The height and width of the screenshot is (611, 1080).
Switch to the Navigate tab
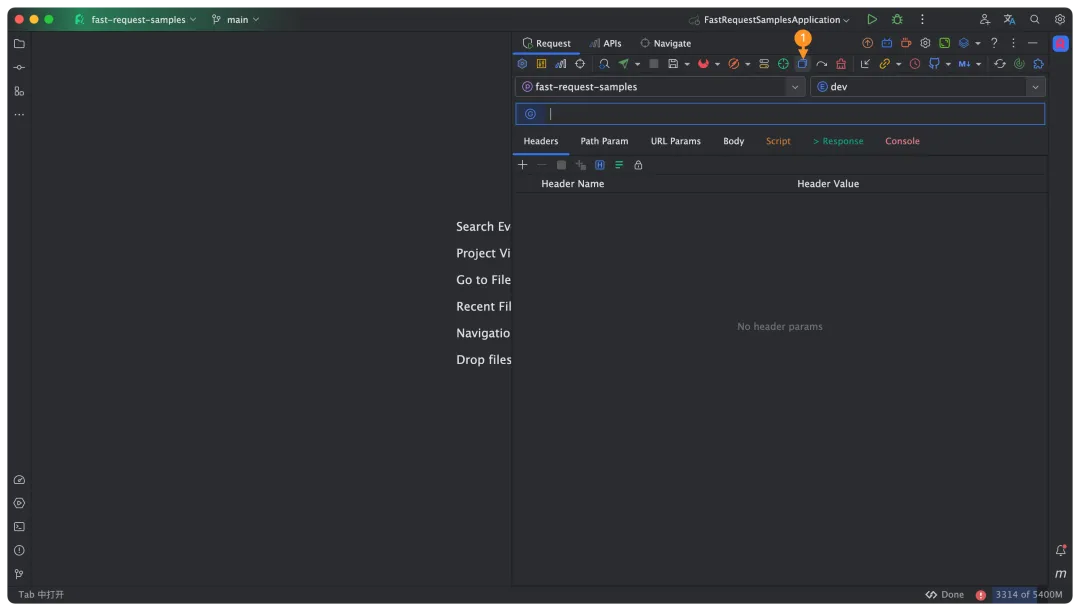click(x=665, y=43)
